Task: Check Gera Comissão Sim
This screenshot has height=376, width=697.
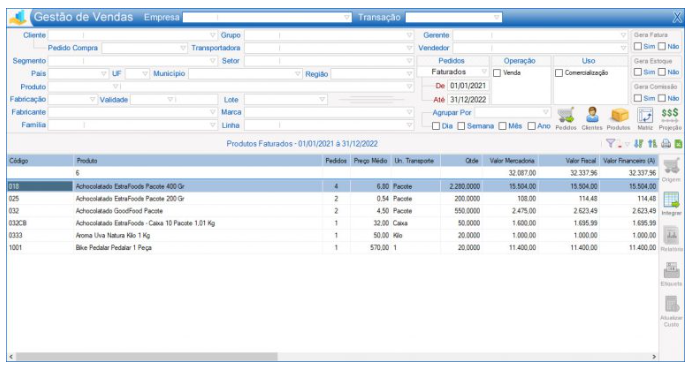Action: click(x=638, y=98)
